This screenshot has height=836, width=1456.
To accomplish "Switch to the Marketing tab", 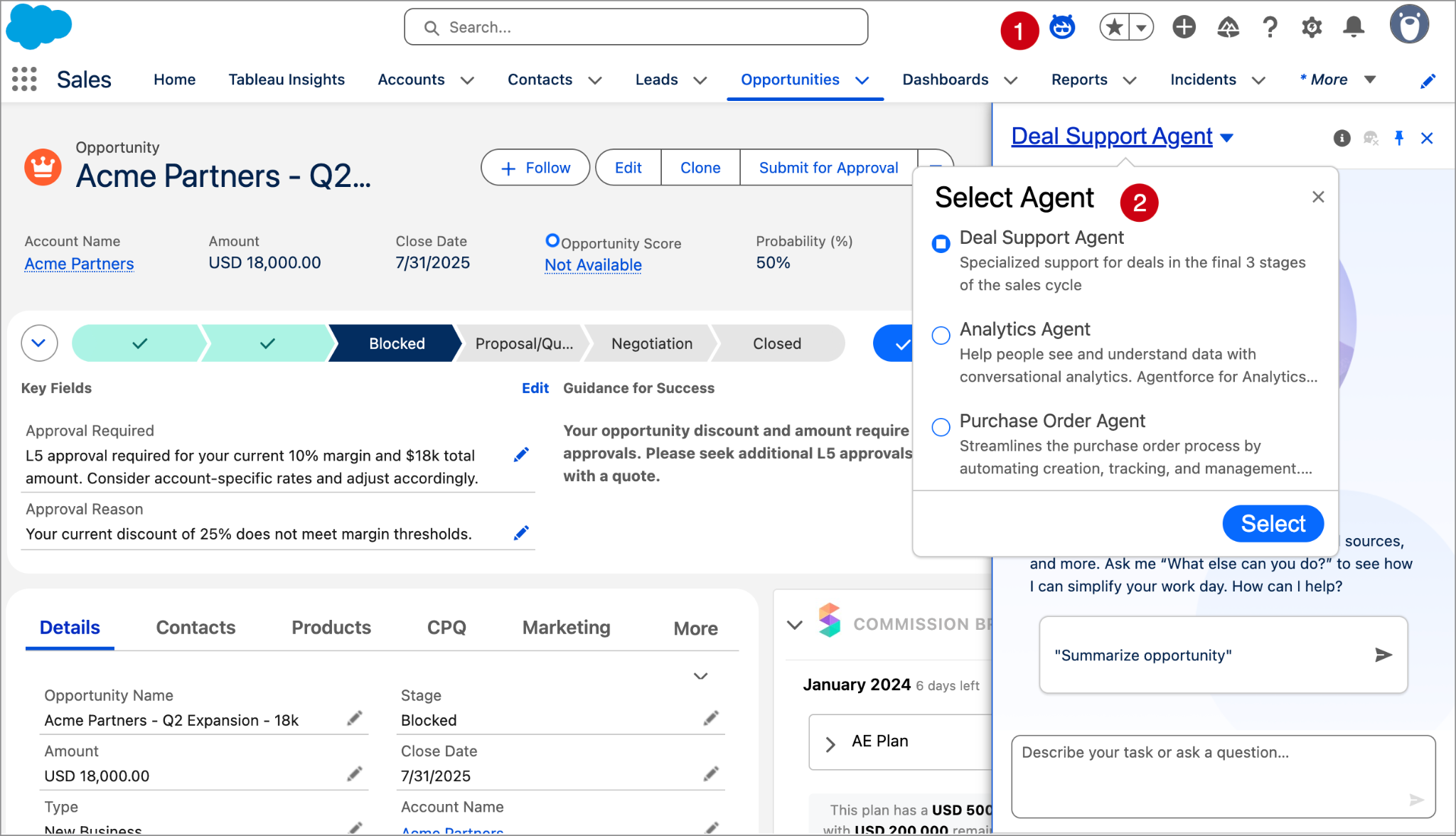I will pos(567,628).
